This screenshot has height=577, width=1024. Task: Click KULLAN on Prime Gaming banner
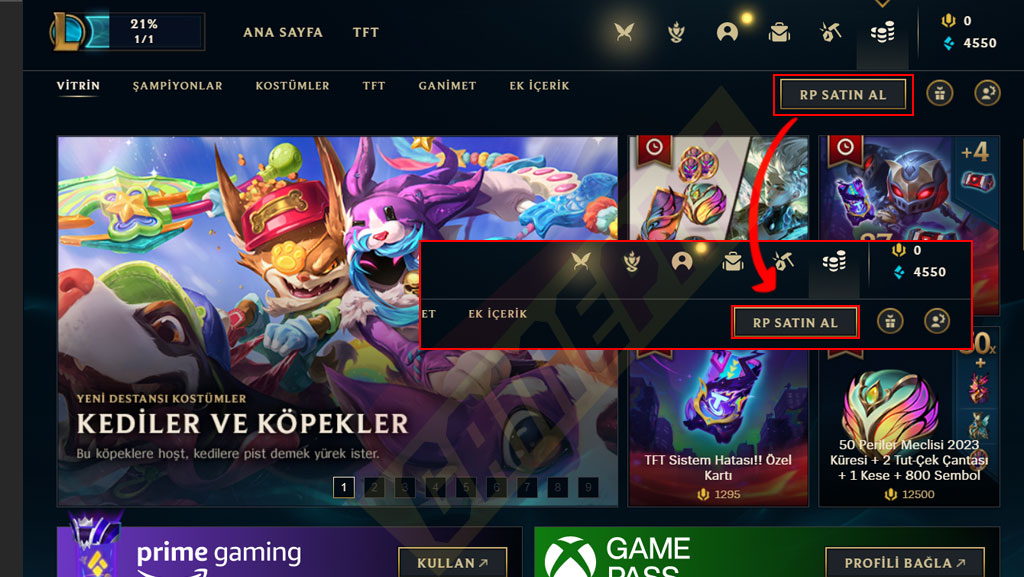453,563
